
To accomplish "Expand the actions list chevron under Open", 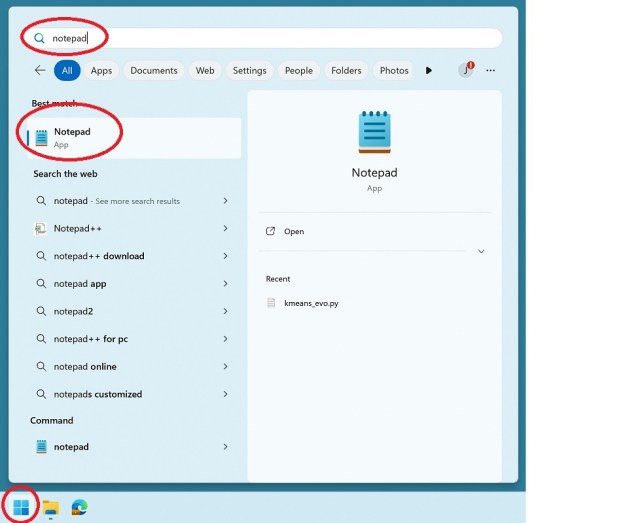I will (x=481, y=251).
